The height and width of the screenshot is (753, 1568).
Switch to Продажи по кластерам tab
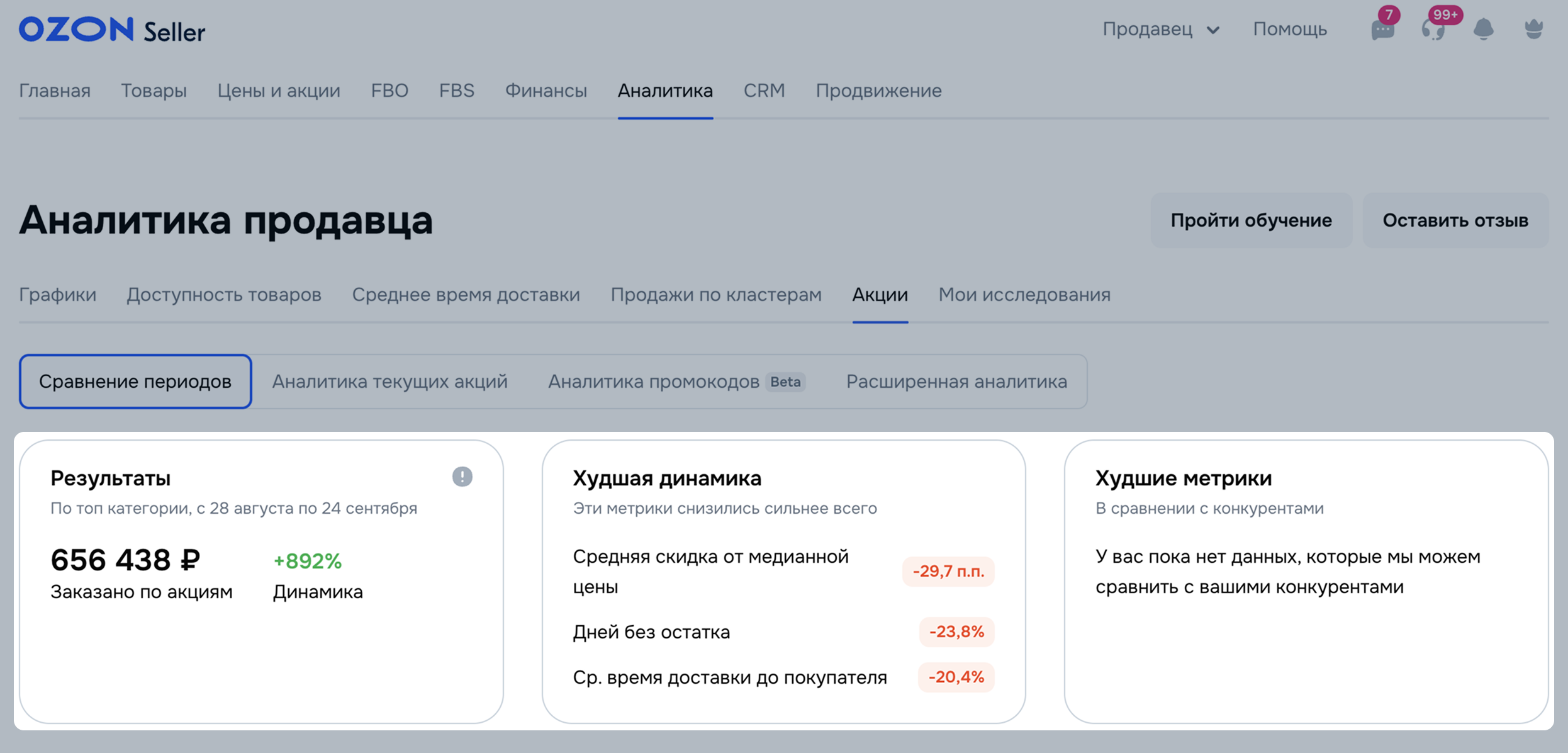(715, 295)
